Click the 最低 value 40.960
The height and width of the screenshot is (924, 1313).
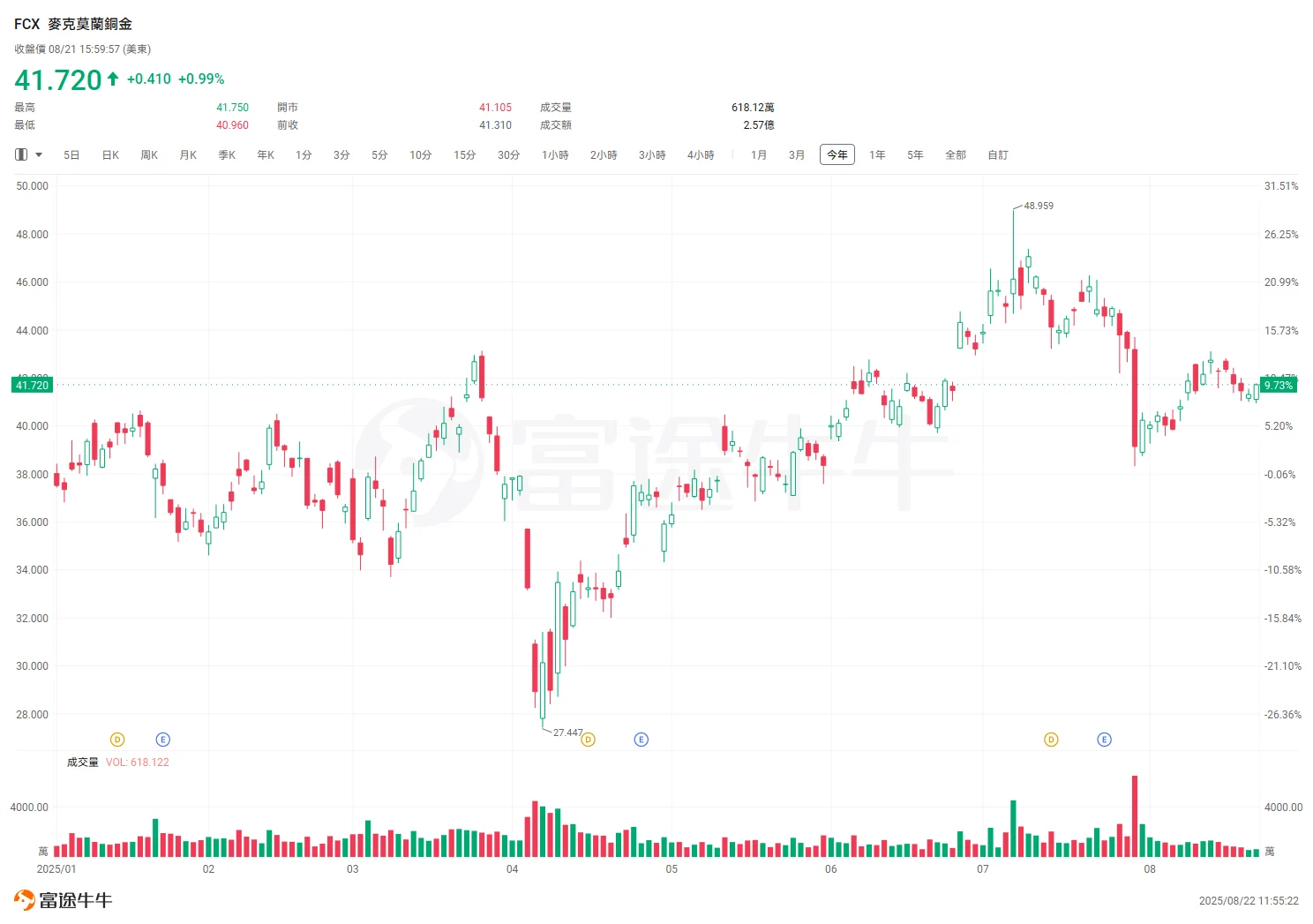pyautogui.click(x=233, y=125)
